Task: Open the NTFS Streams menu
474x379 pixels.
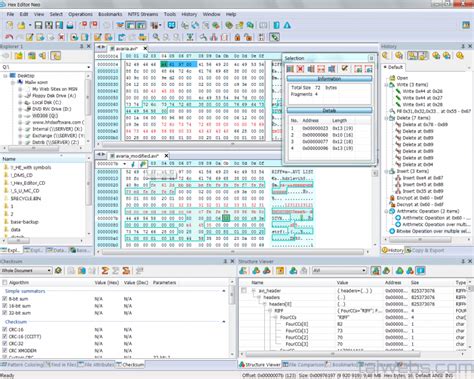Action: pos(143,14)
